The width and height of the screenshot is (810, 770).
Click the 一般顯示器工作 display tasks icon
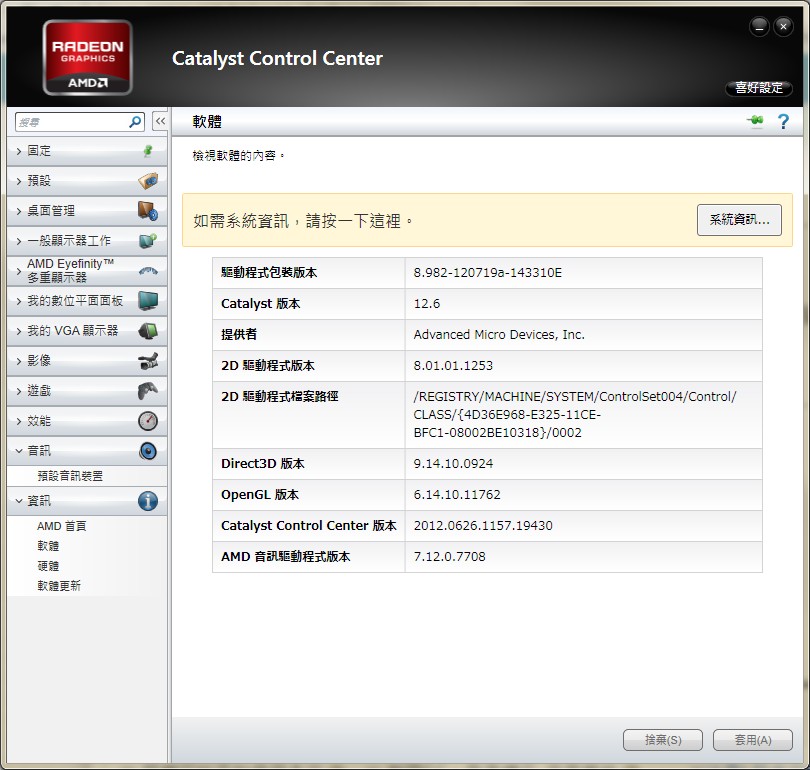(148, 241)
